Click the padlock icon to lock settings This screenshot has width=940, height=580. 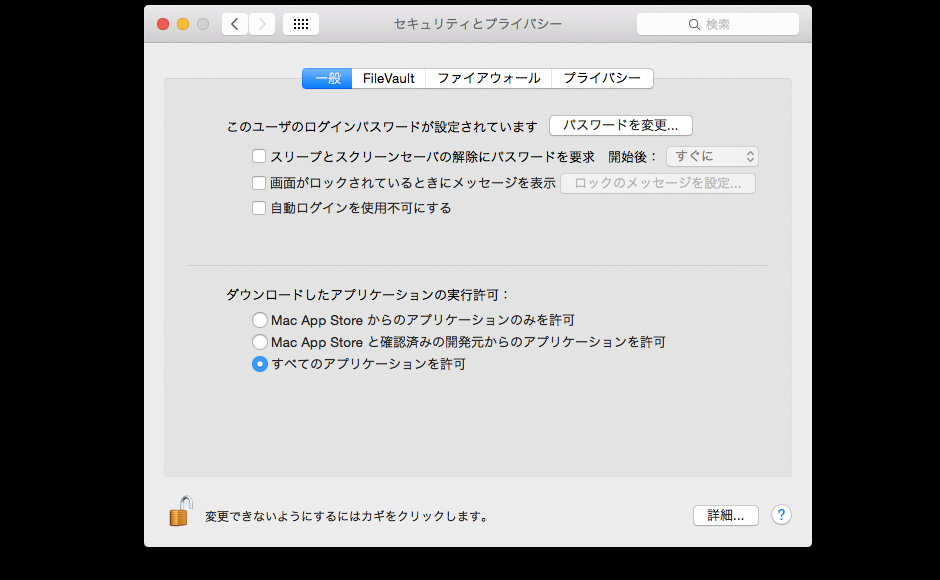click(x=180, y=512)
